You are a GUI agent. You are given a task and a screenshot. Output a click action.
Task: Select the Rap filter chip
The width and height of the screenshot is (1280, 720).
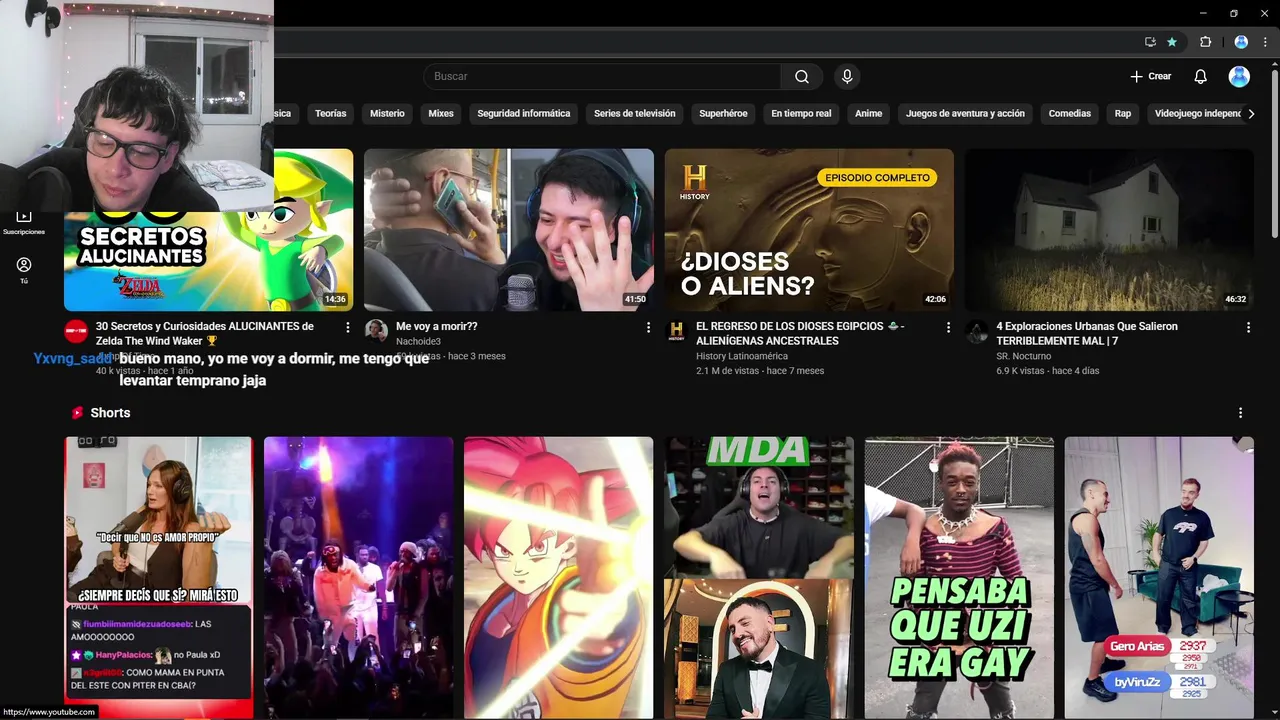1123,114
